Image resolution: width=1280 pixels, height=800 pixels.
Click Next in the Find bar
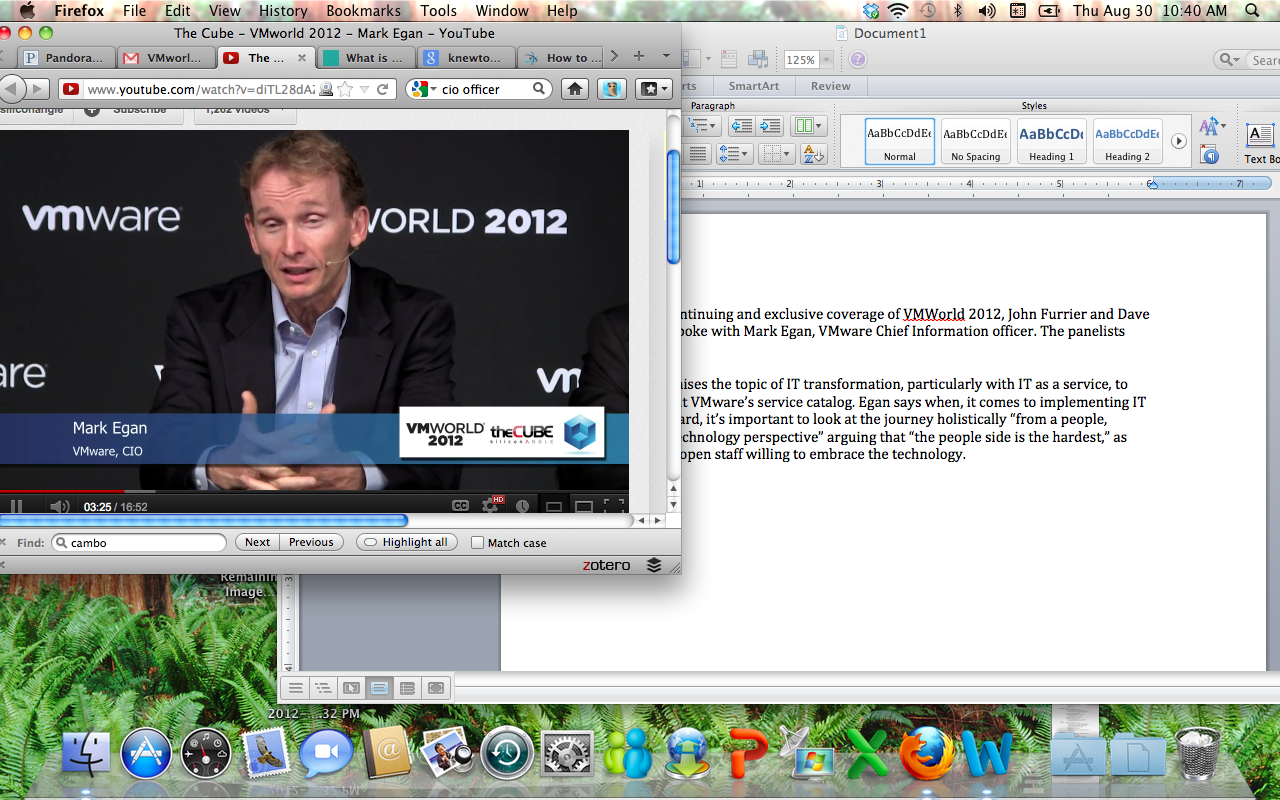257,542
